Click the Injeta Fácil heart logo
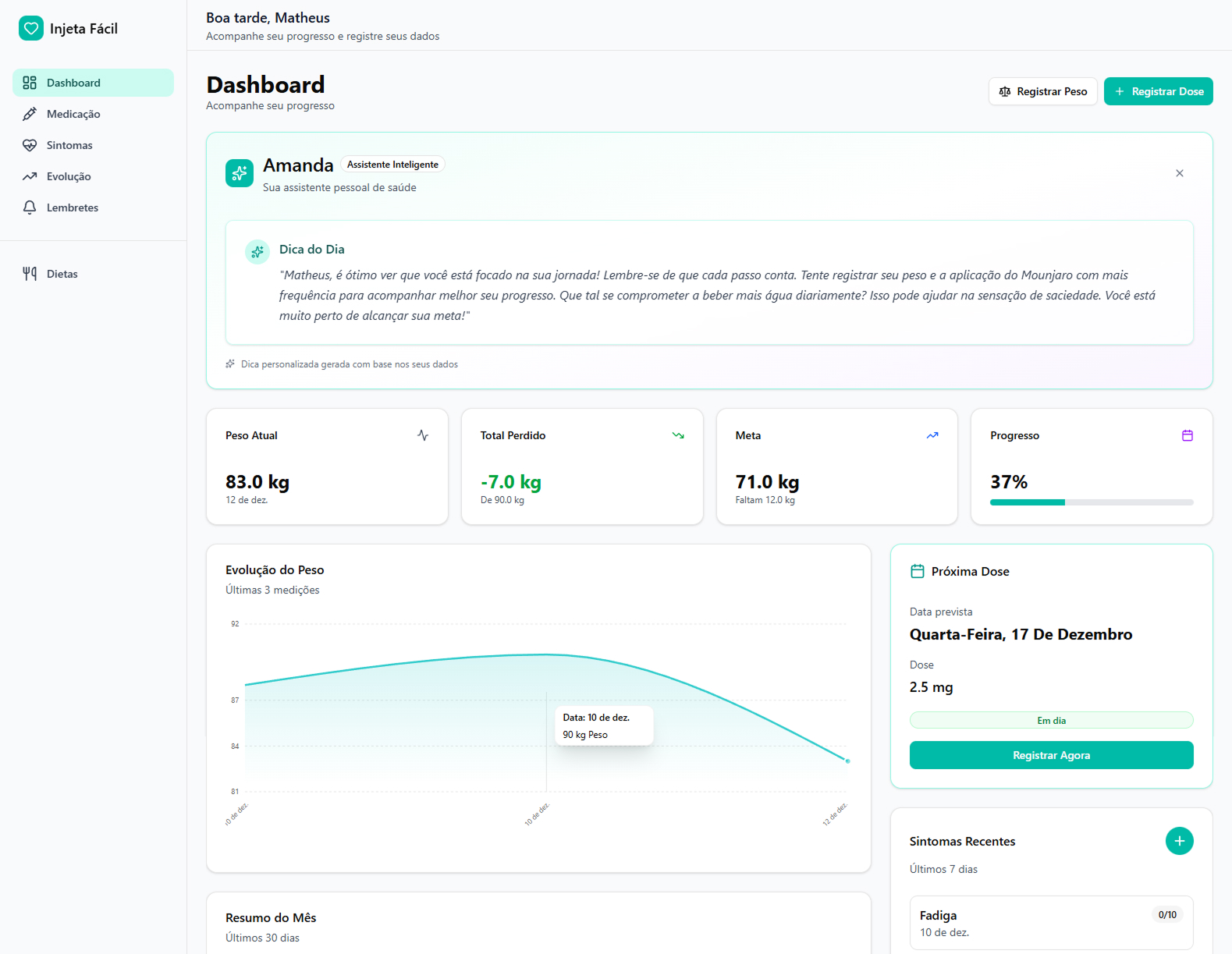 pyautogui.click(x=31, y=29)
